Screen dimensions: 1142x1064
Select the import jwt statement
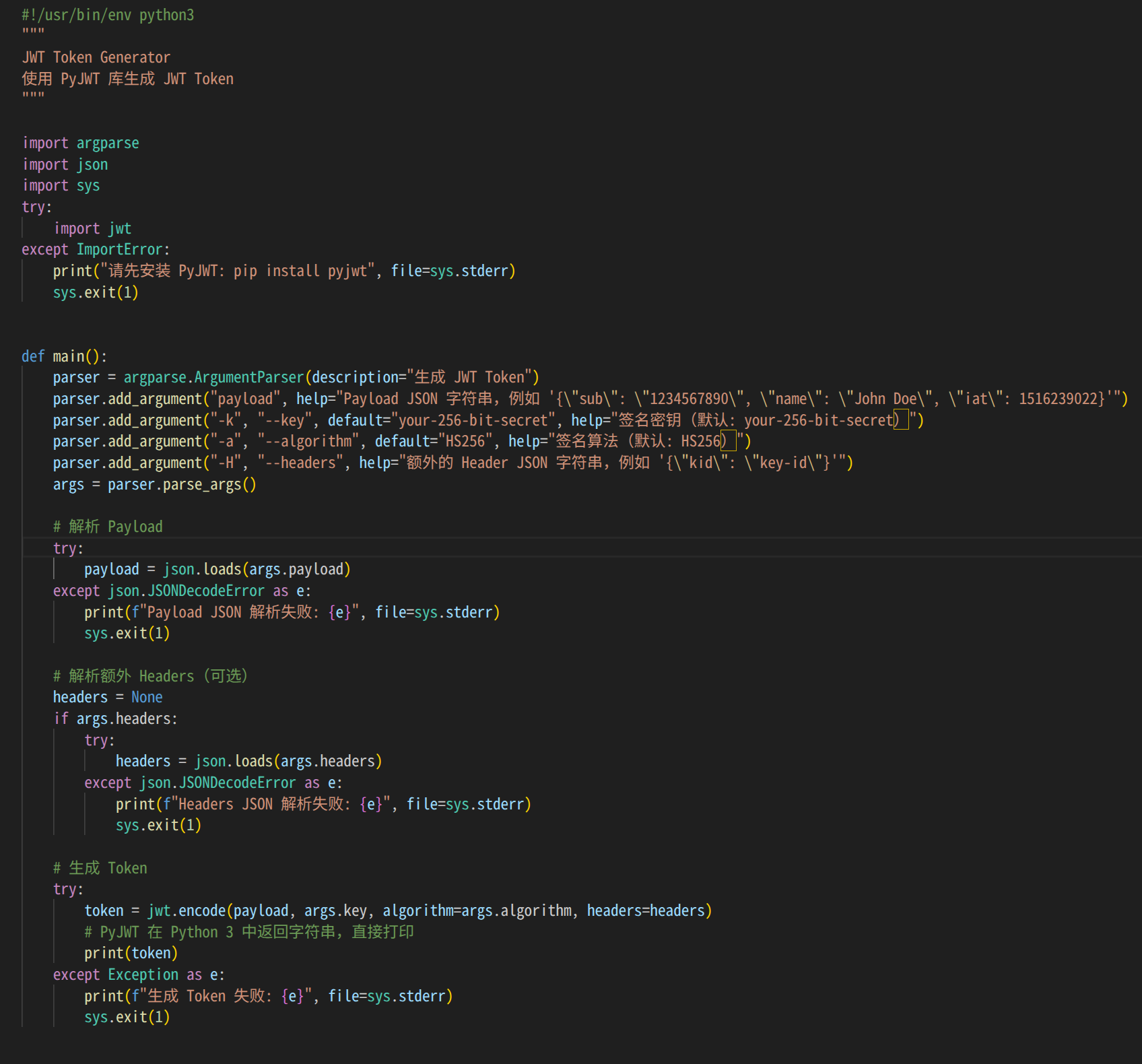[x=93, y=228]
